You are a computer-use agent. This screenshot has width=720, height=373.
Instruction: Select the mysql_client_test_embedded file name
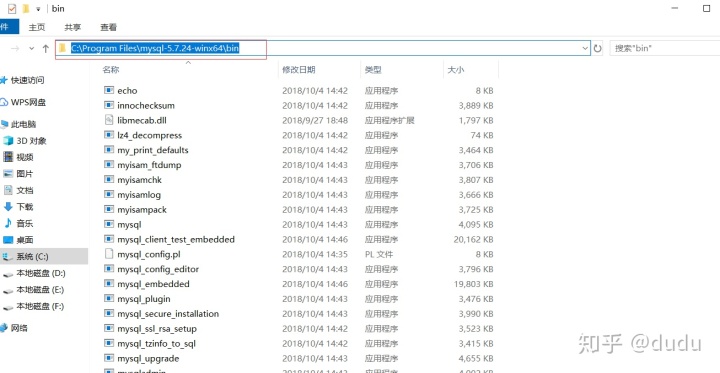point(176,239)
